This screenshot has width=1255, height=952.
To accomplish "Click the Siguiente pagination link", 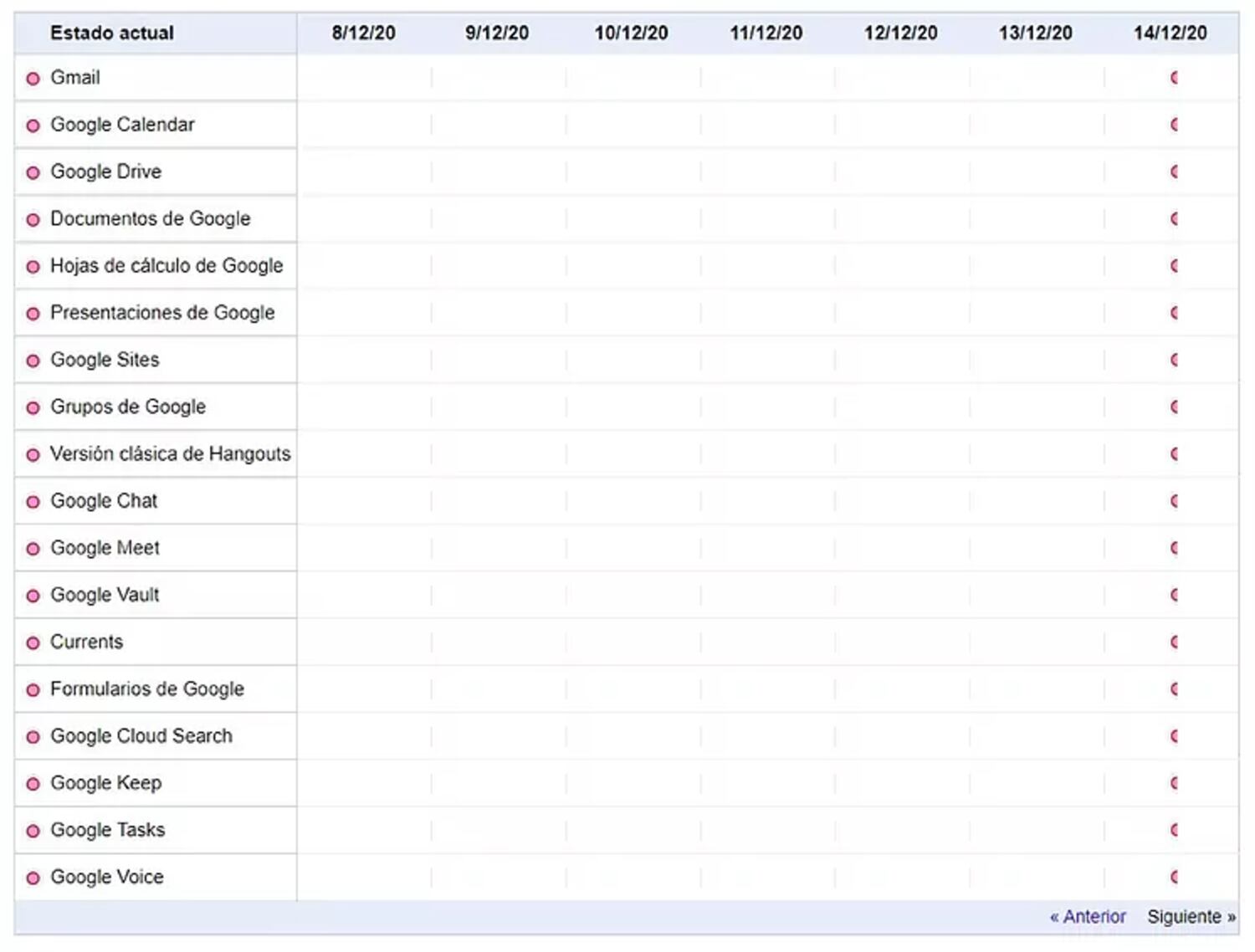I will (1191, 917).
